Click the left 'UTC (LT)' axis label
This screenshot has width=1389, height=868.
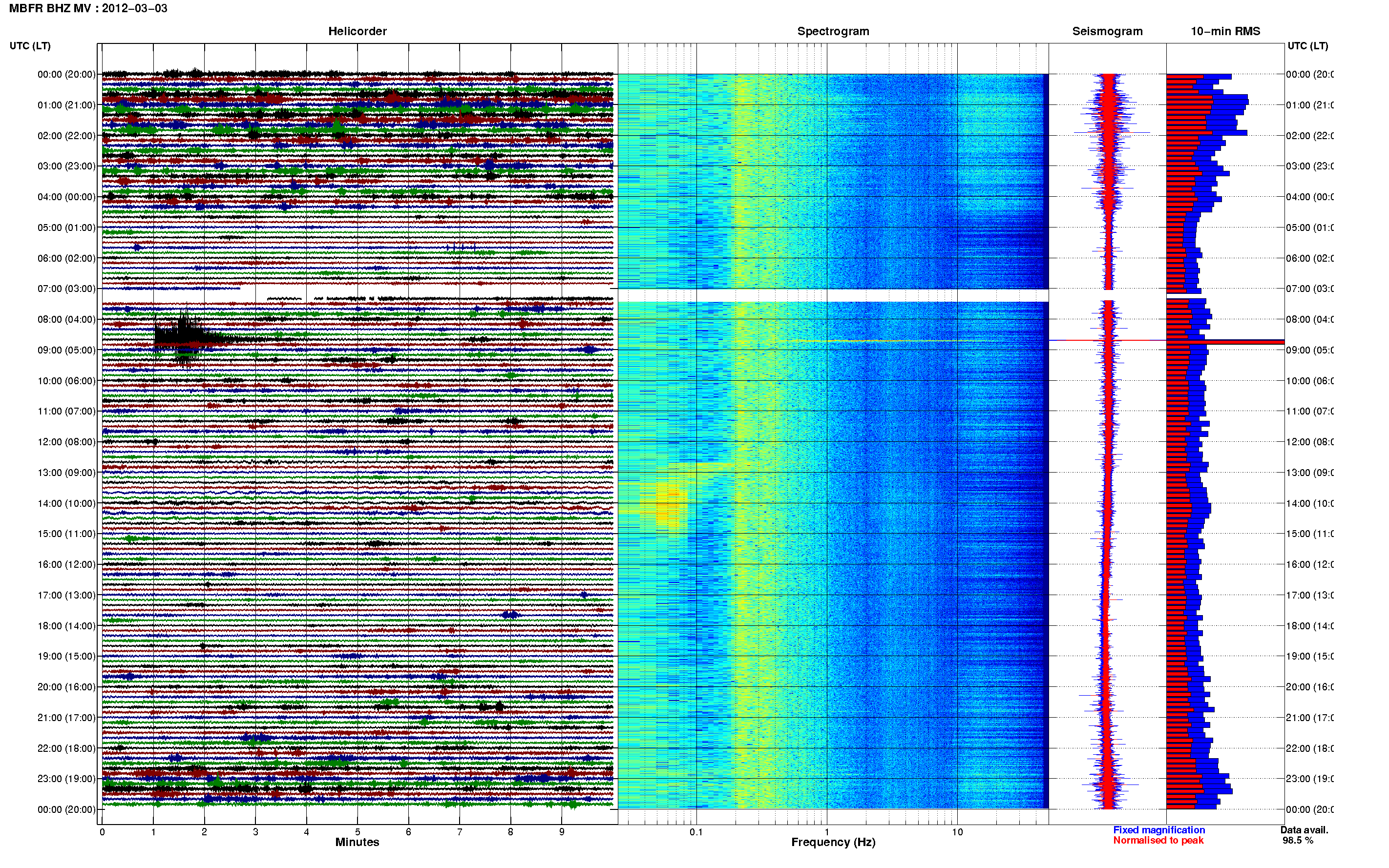[x=30, y=46]
